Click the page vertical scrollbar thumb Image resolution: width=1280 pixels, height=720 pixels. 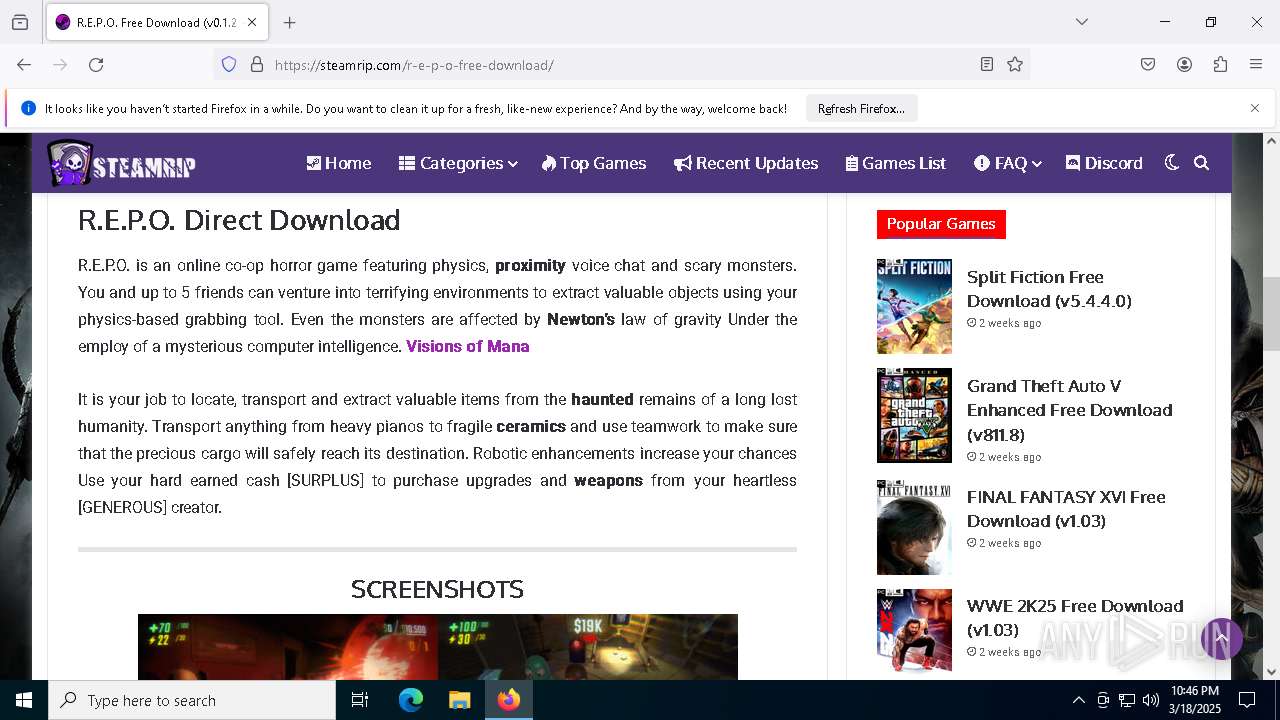point(1271,314)
